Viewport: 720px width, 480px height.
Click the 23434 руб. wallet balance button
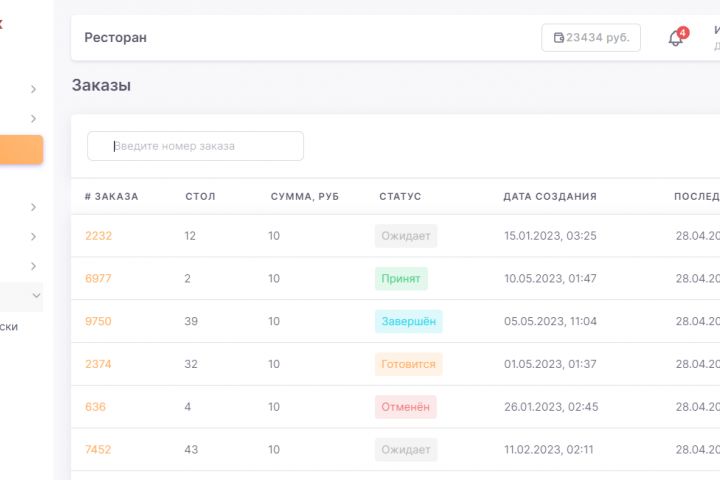click(591, 38)
